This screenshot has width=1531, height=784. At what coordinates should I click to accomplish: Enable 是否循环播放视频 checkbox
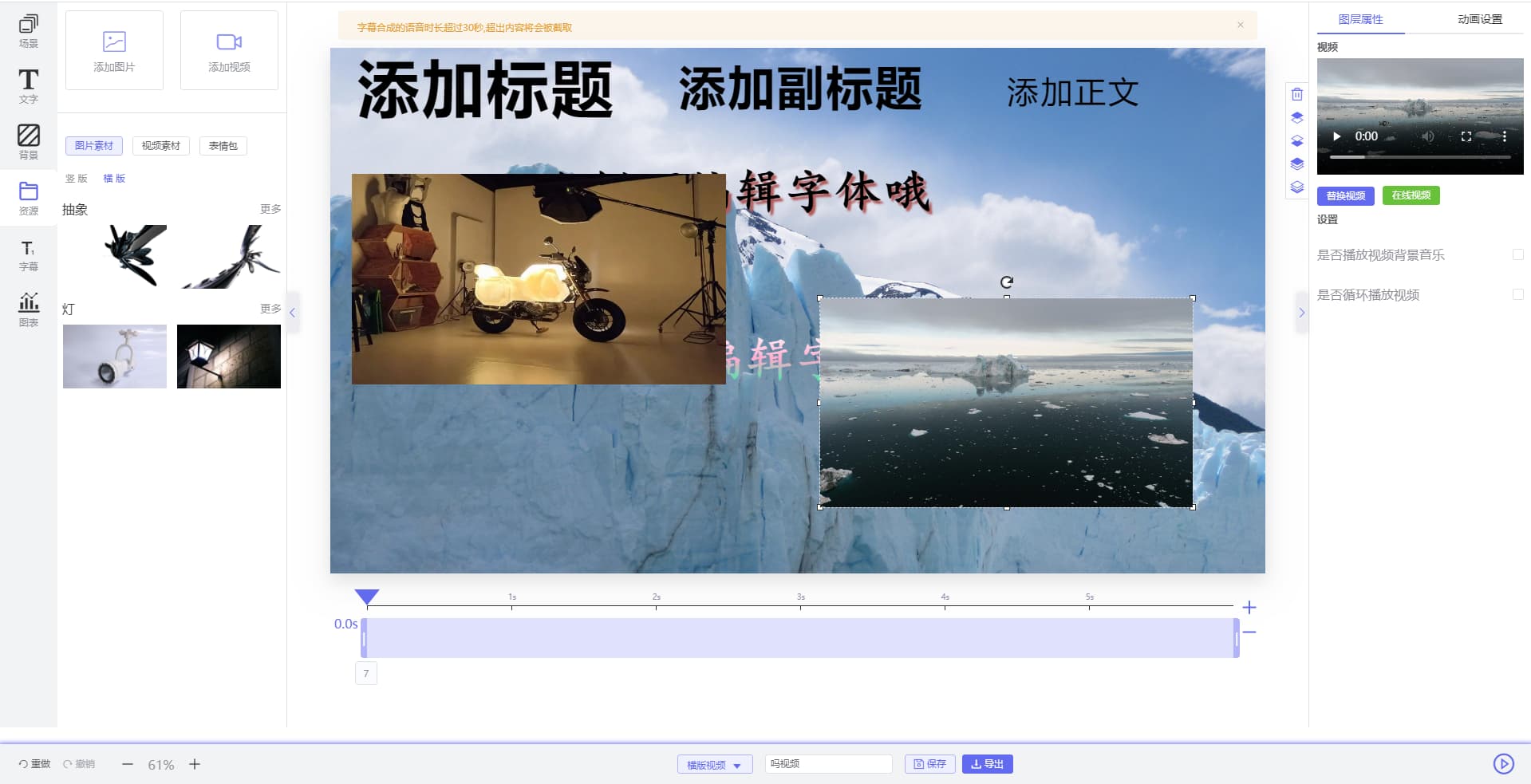1517,294
